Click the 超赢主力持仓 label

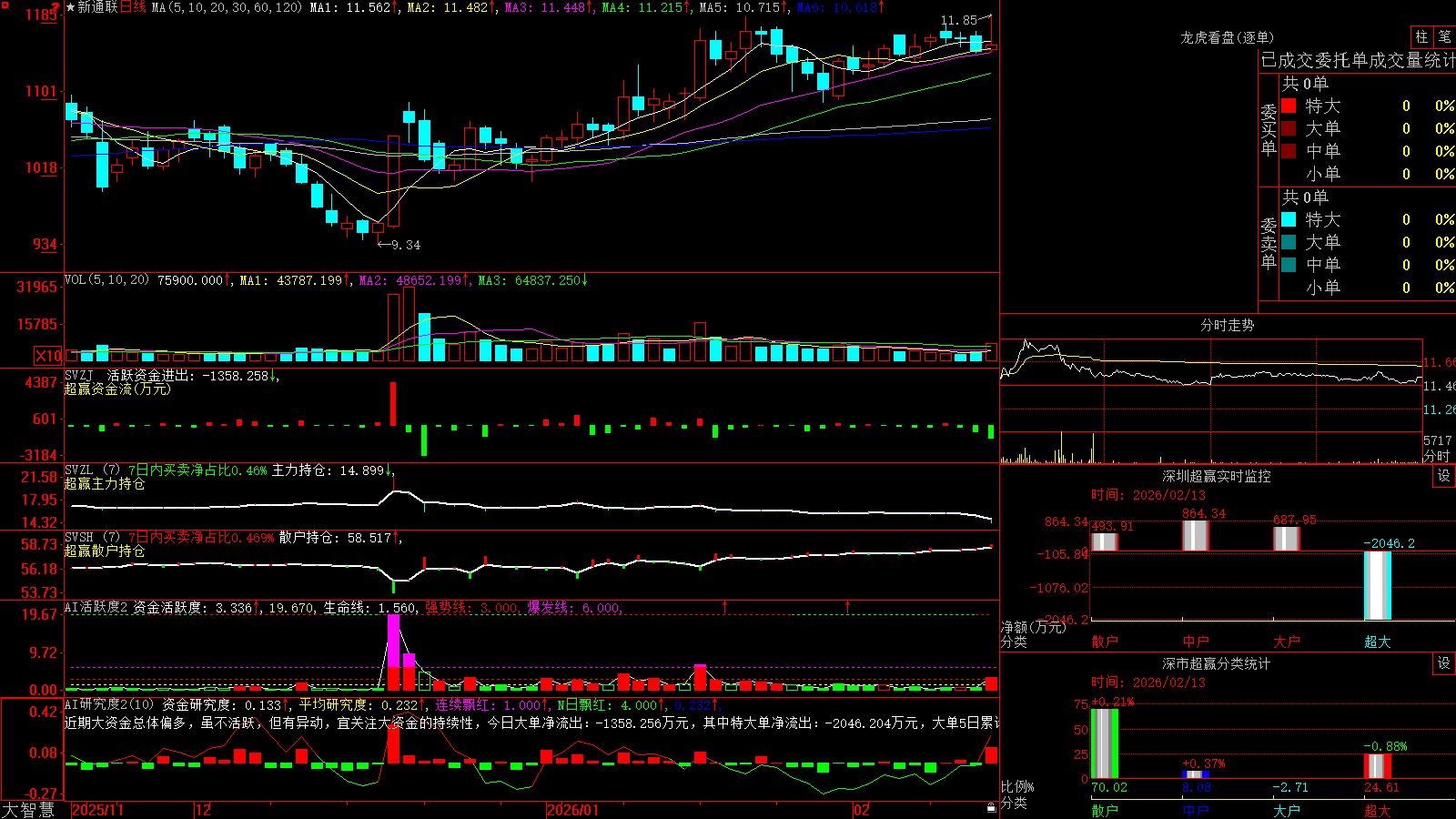(x=105, y=483)
